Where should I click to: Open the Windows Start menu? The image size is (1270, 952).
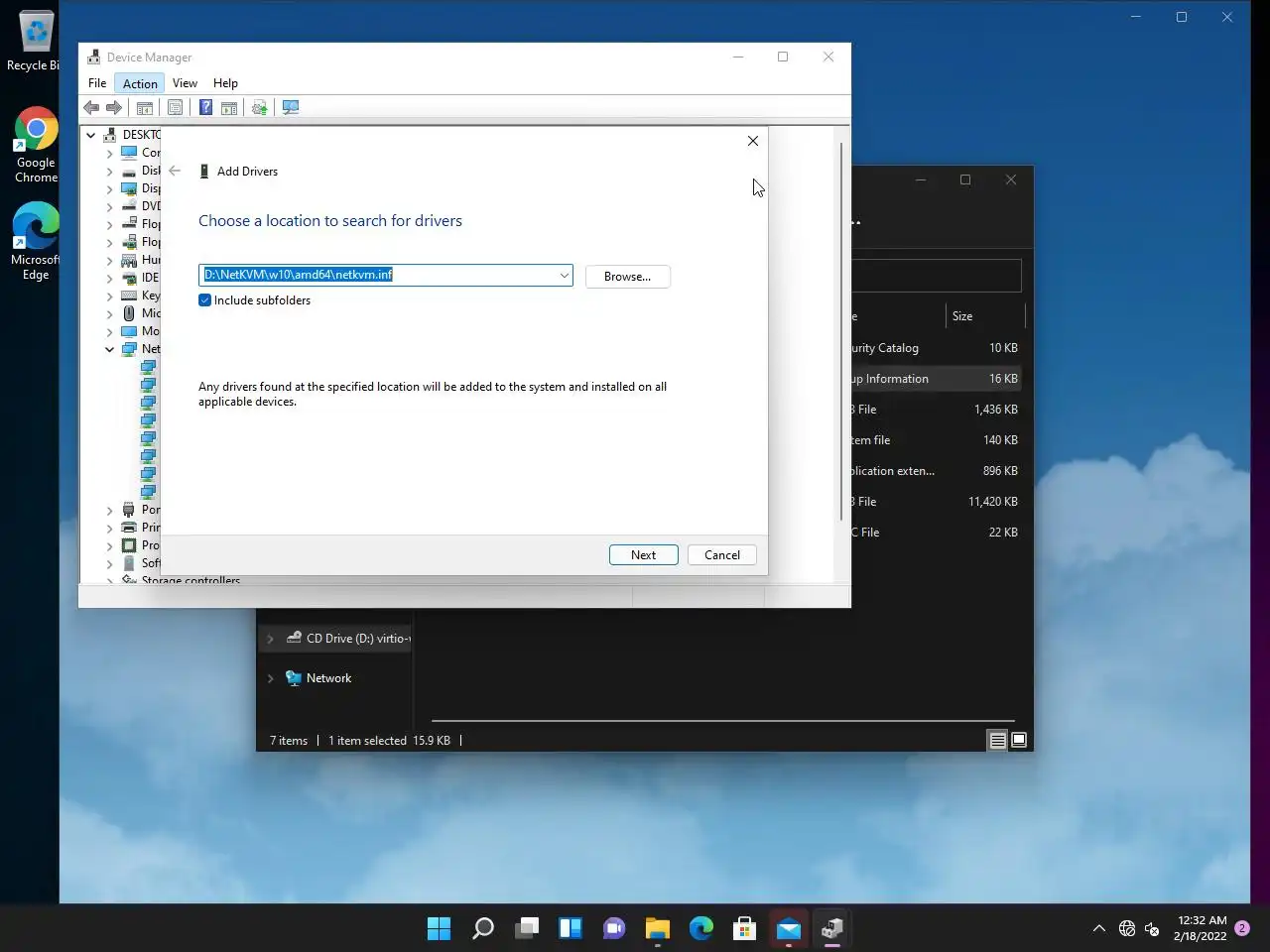point(439,928)
